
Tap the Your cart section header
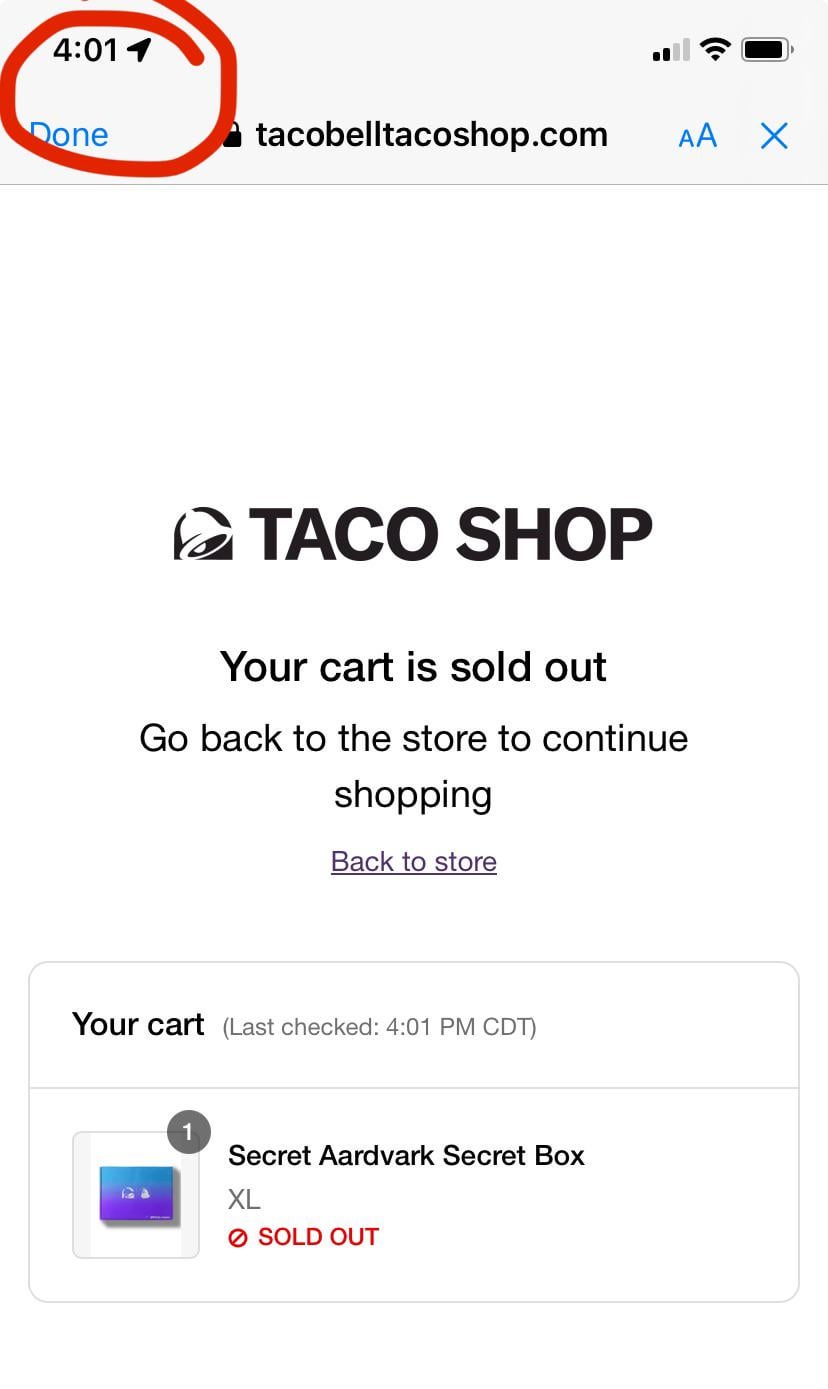[x=138, y=1024]
